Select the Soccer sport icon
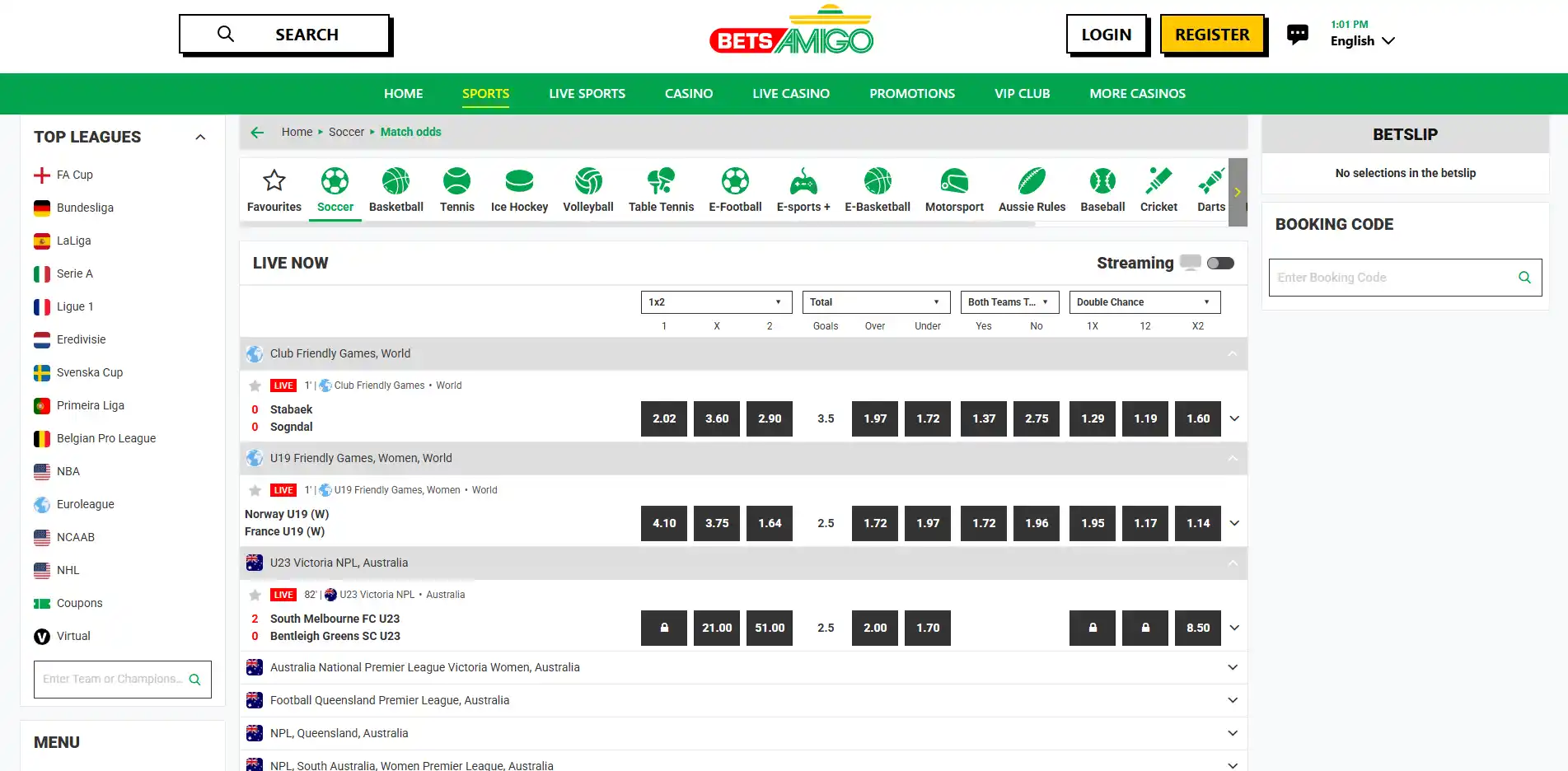The image size is (1568, 771). click(x=335, y=180)
